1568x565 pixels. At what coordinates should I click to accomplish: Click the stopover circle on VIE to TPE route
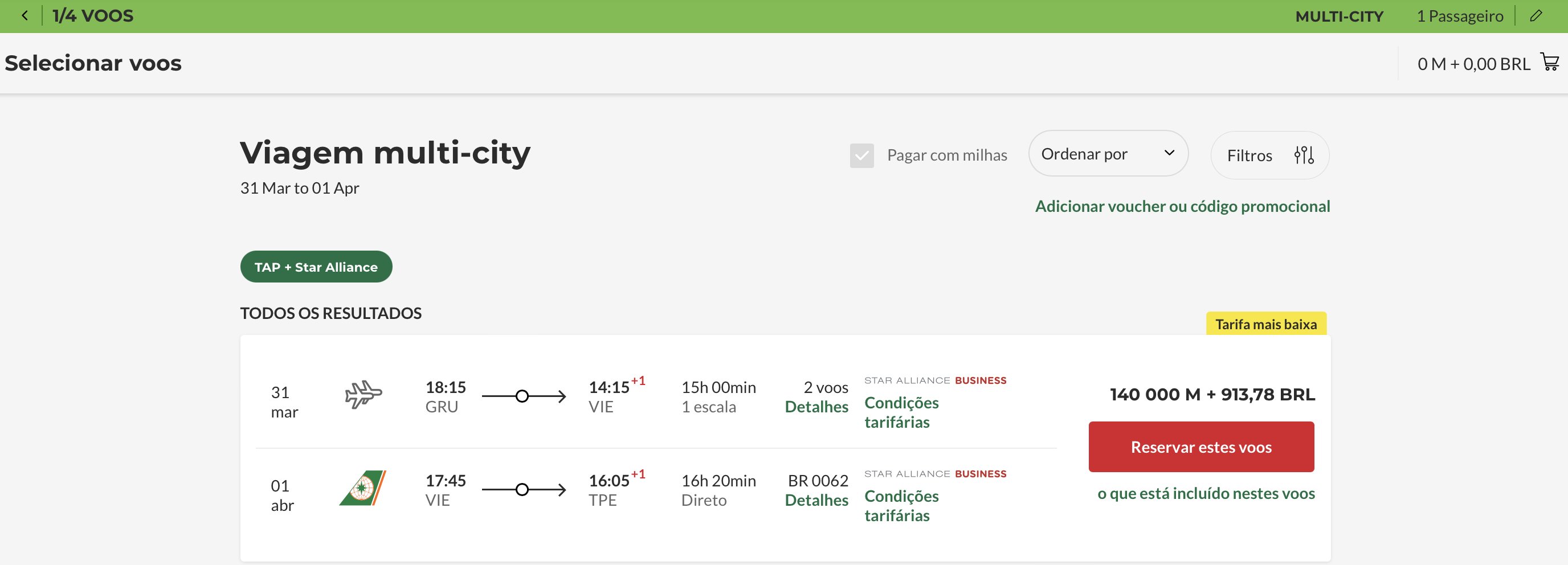click(x=522, y=490)
